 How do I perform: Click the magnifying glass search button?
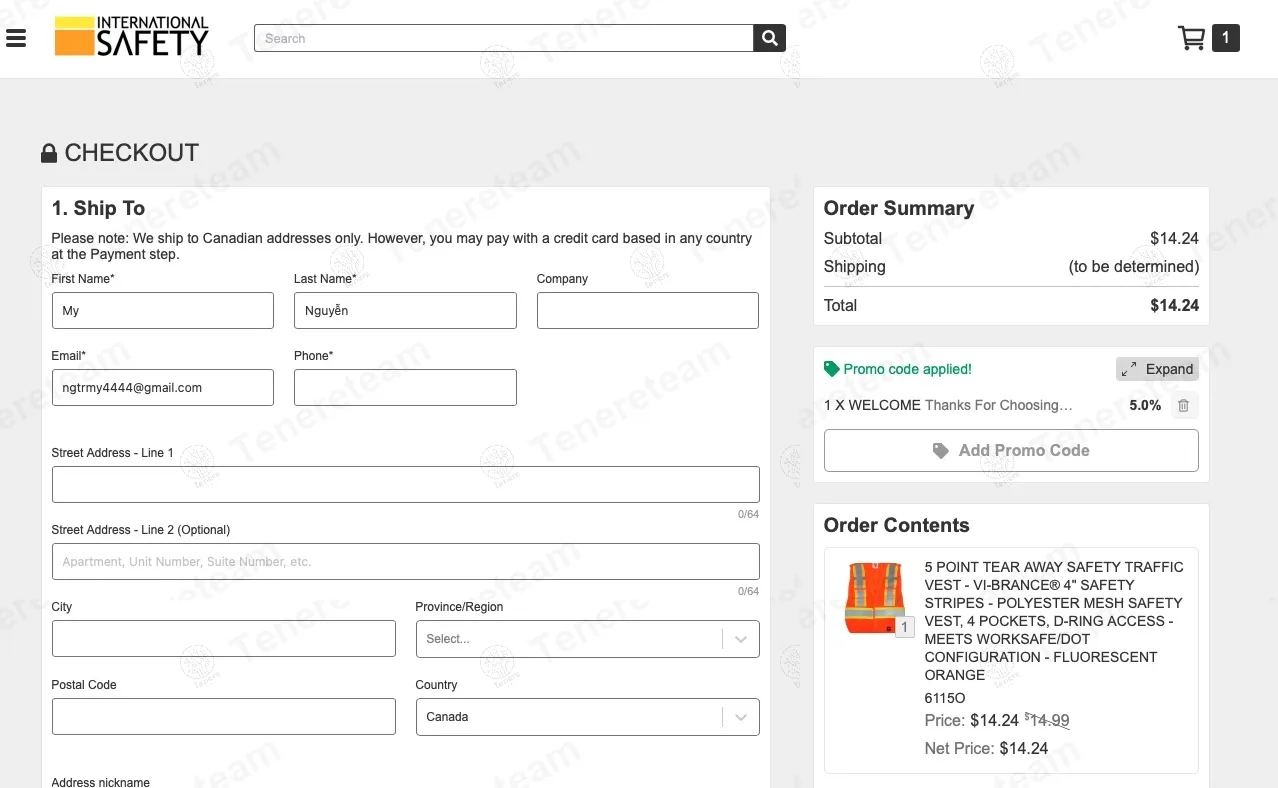pos(769,38)
